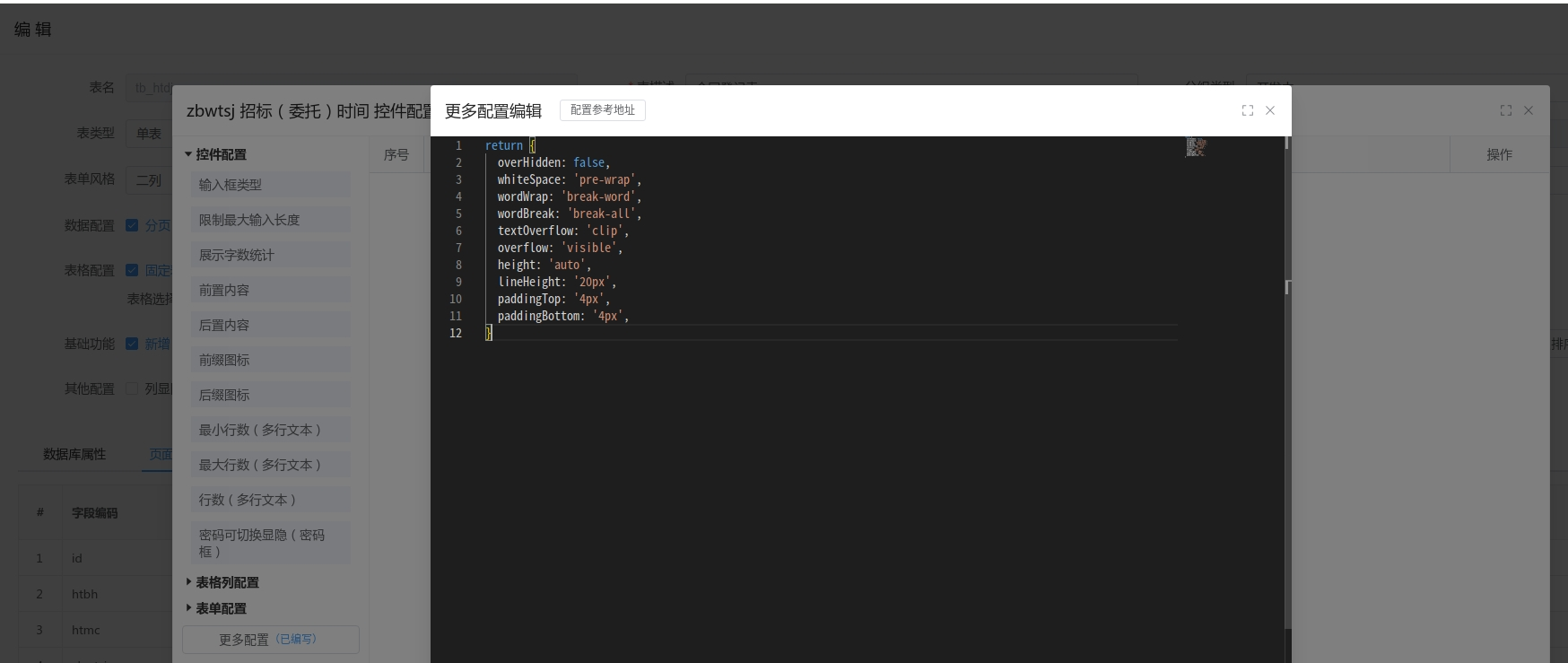Switch to the 数据库属性 tab
Screen dimensions: 1568x663
tap(74, 454)
